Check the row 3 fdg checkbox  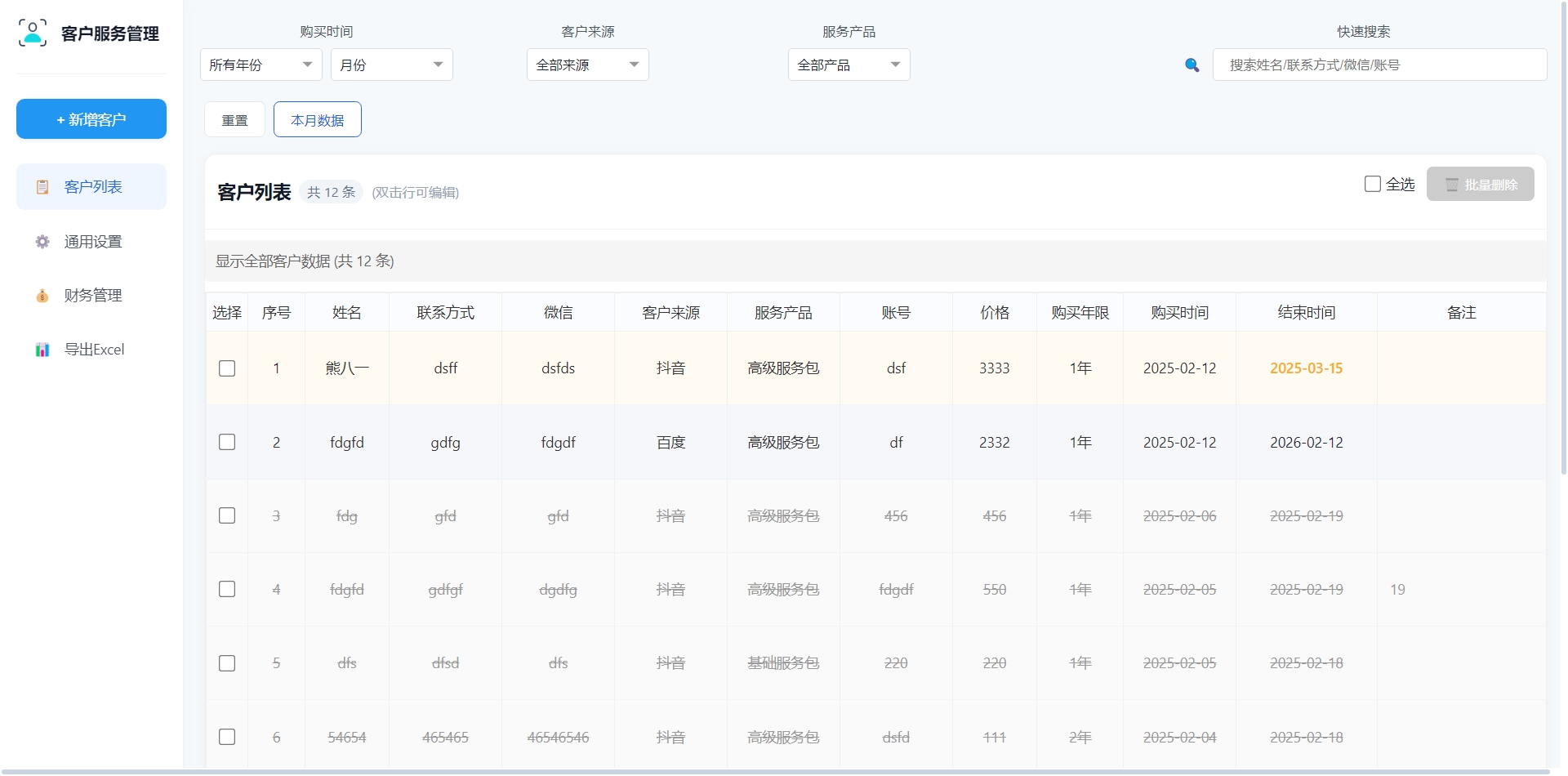tap(227, 515)
